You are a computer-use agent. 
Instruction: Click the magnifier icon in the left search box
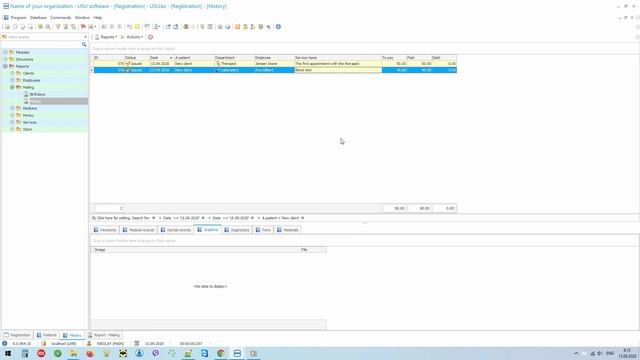84,44
